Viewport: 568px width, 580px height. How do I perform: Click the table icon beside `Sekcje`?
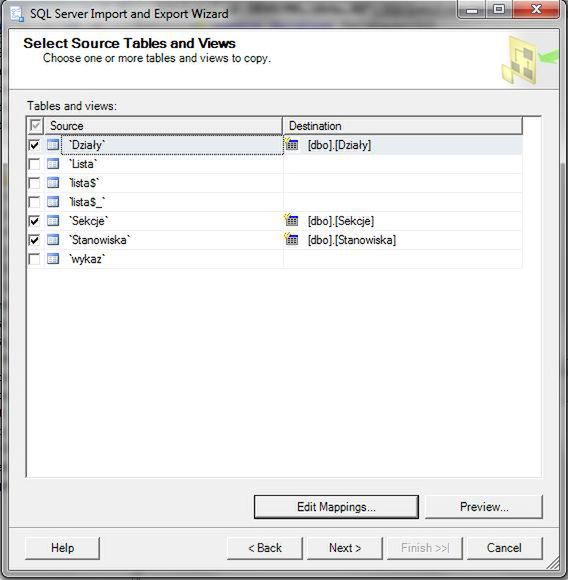point(53,221)
